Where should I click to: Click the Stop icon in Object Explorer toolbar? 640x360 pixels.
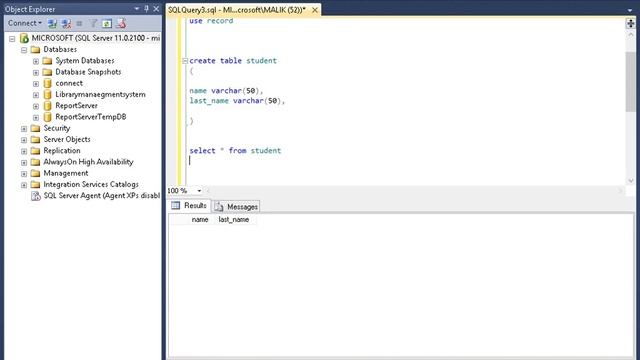(79, 24)
